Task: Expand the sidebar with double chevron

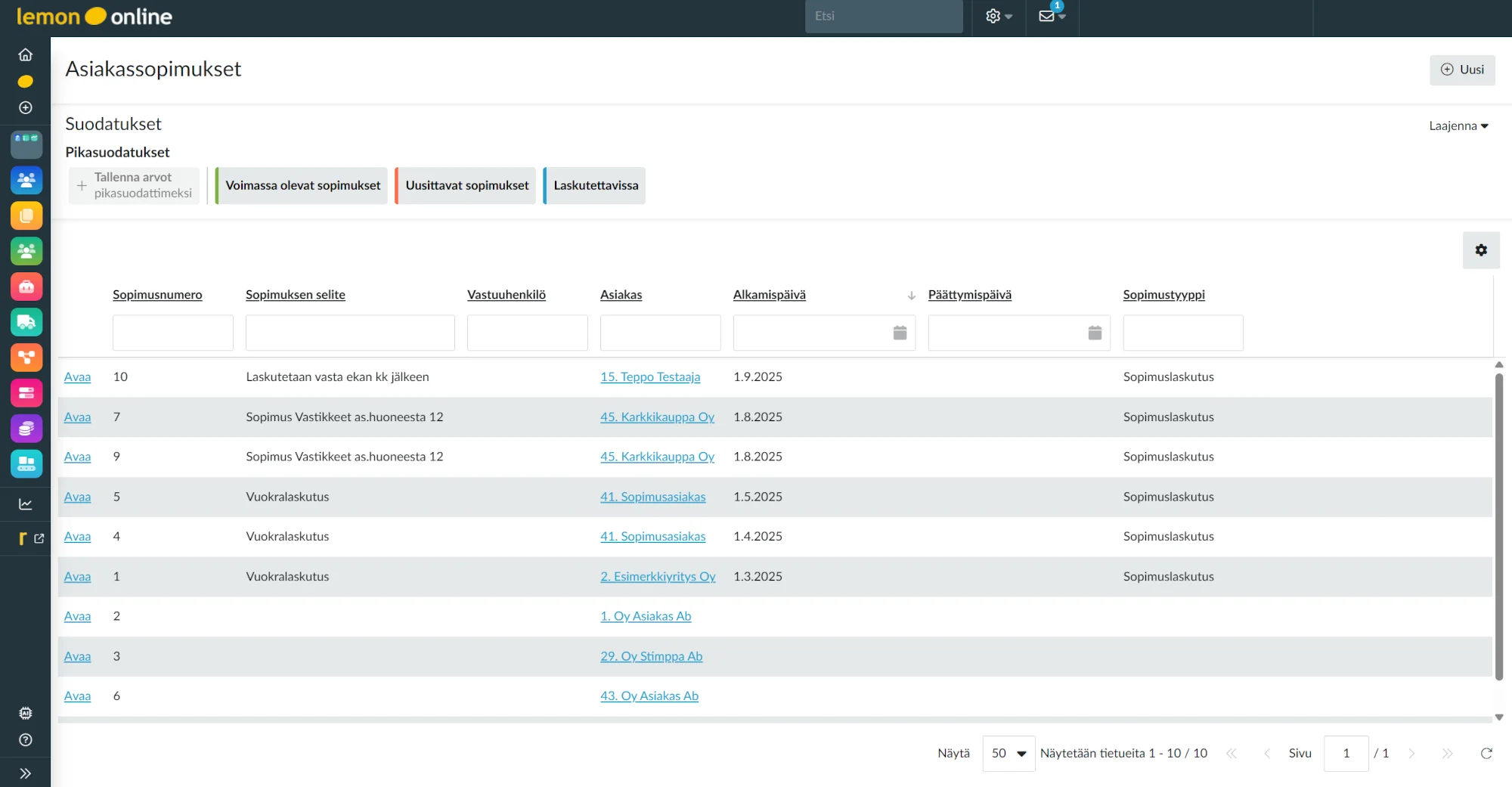Action: (x=26, y=773)
